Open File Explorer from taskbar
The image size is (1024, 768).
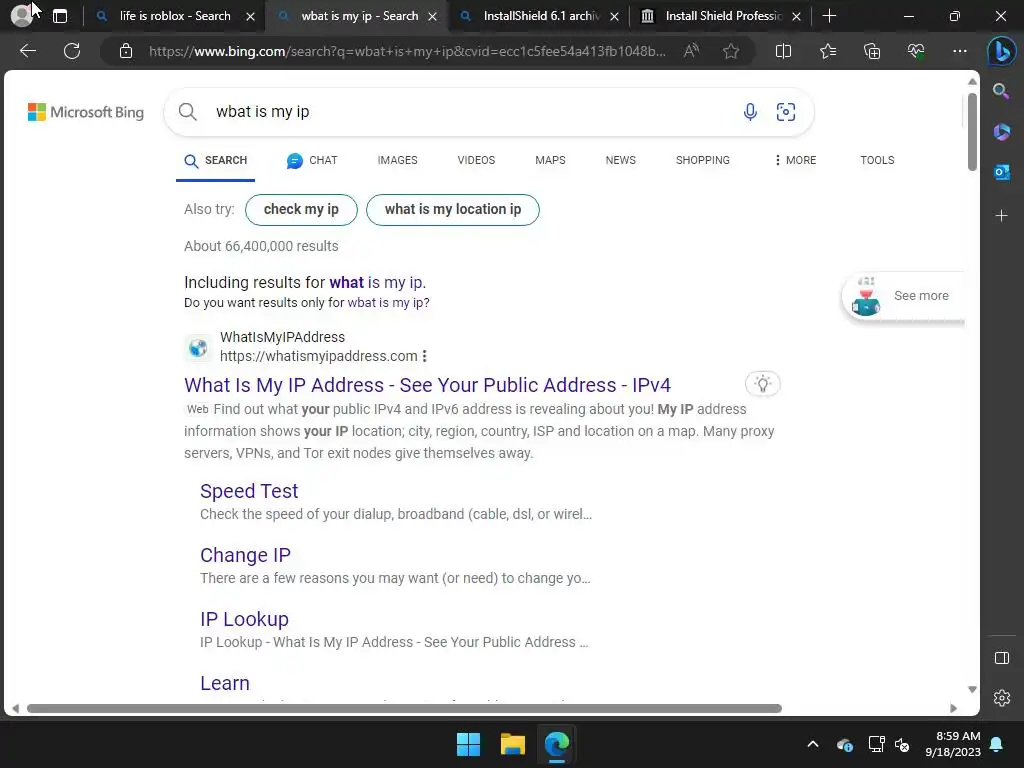(513, 744)
